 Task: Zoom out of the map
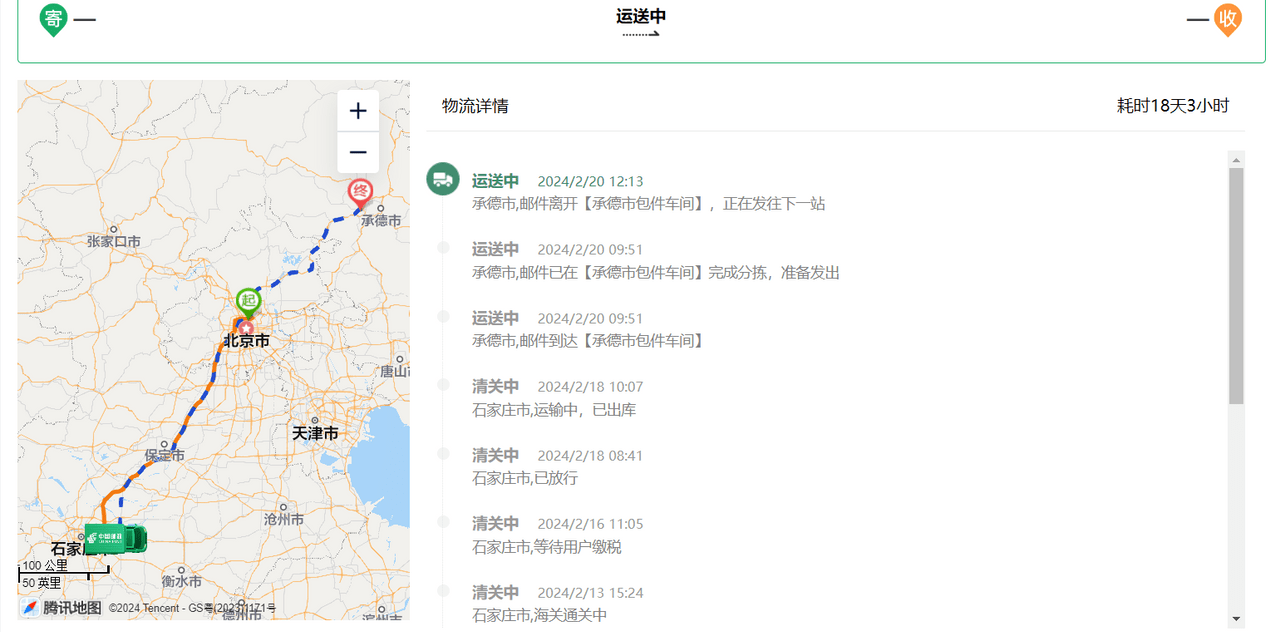click(x=358, y=153)
